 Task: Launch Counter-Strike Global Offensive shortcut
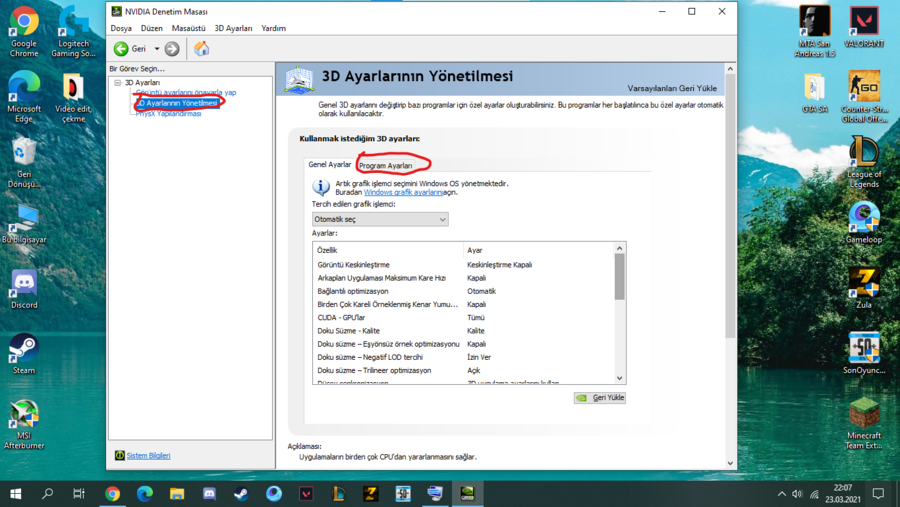tap(864, 97)
